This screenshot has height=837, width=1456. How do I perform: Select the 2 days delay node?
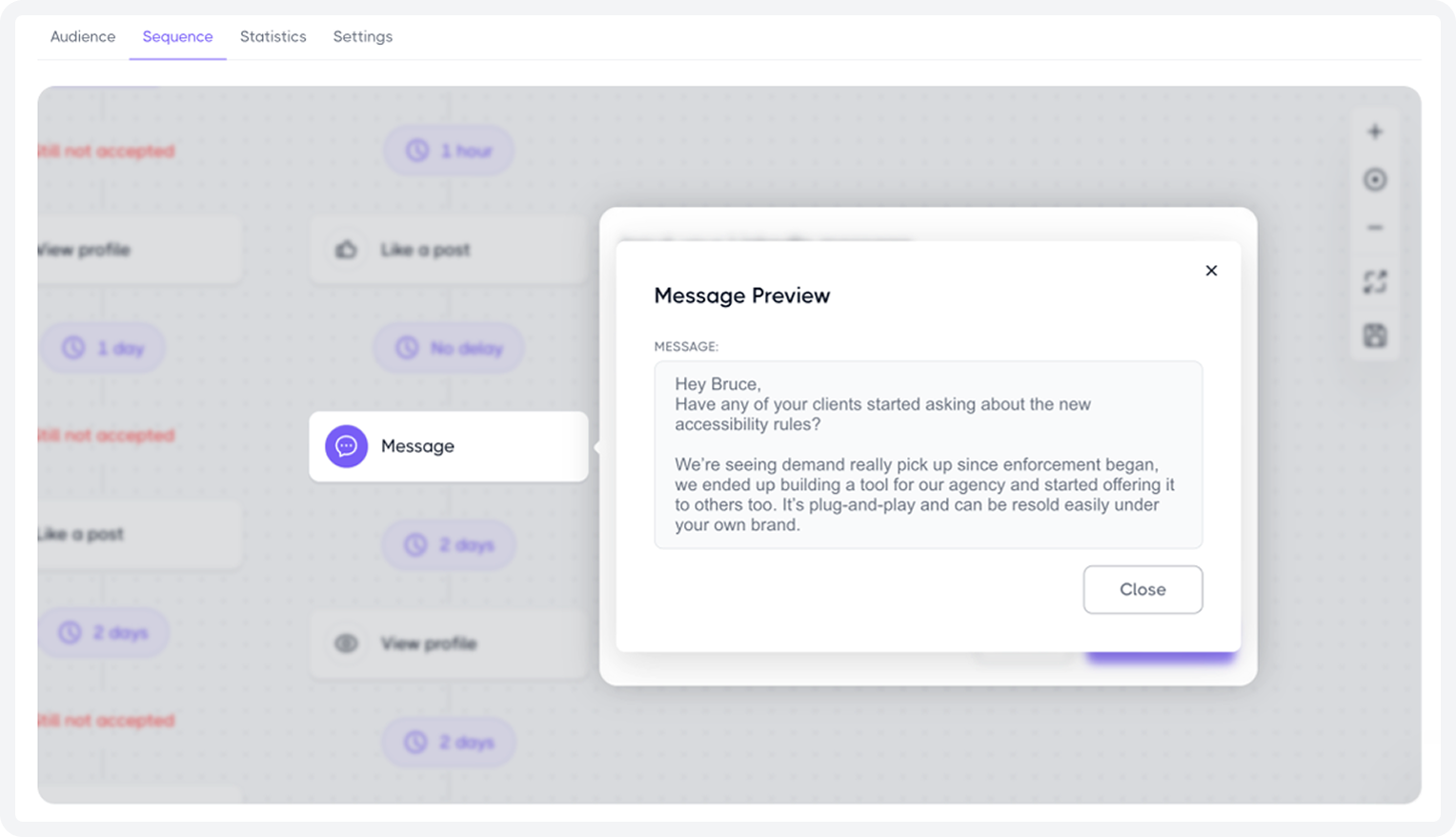tap(448, 544)
